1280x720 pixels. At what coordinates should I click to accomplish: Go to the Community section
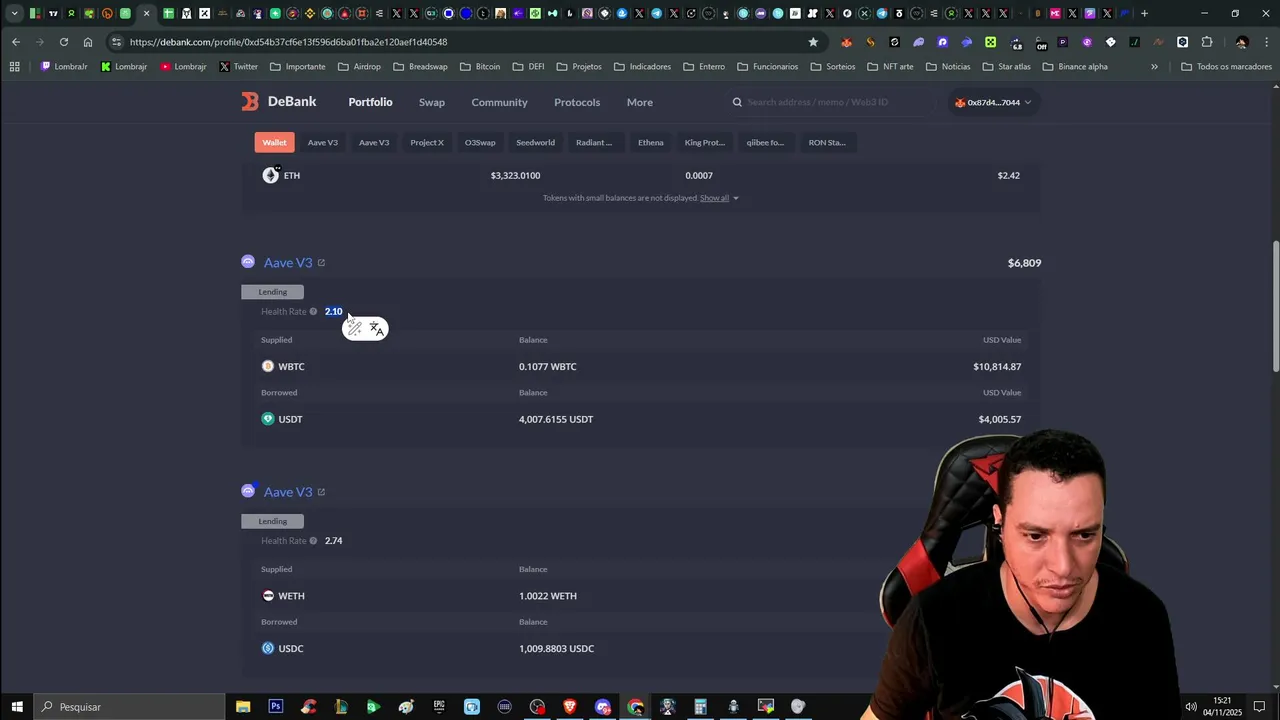(x=499, y=102)
